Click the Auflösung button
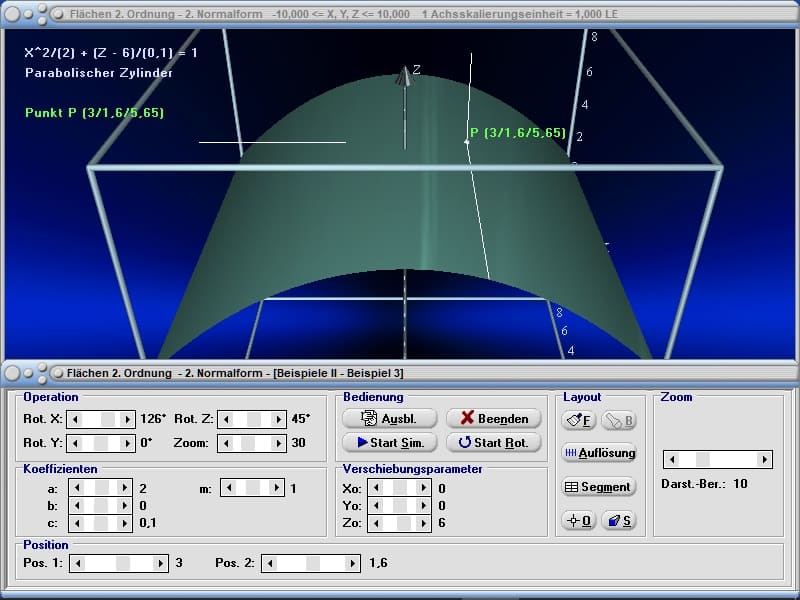This screenshot has width=800, height=600. [x=599, y=453]
